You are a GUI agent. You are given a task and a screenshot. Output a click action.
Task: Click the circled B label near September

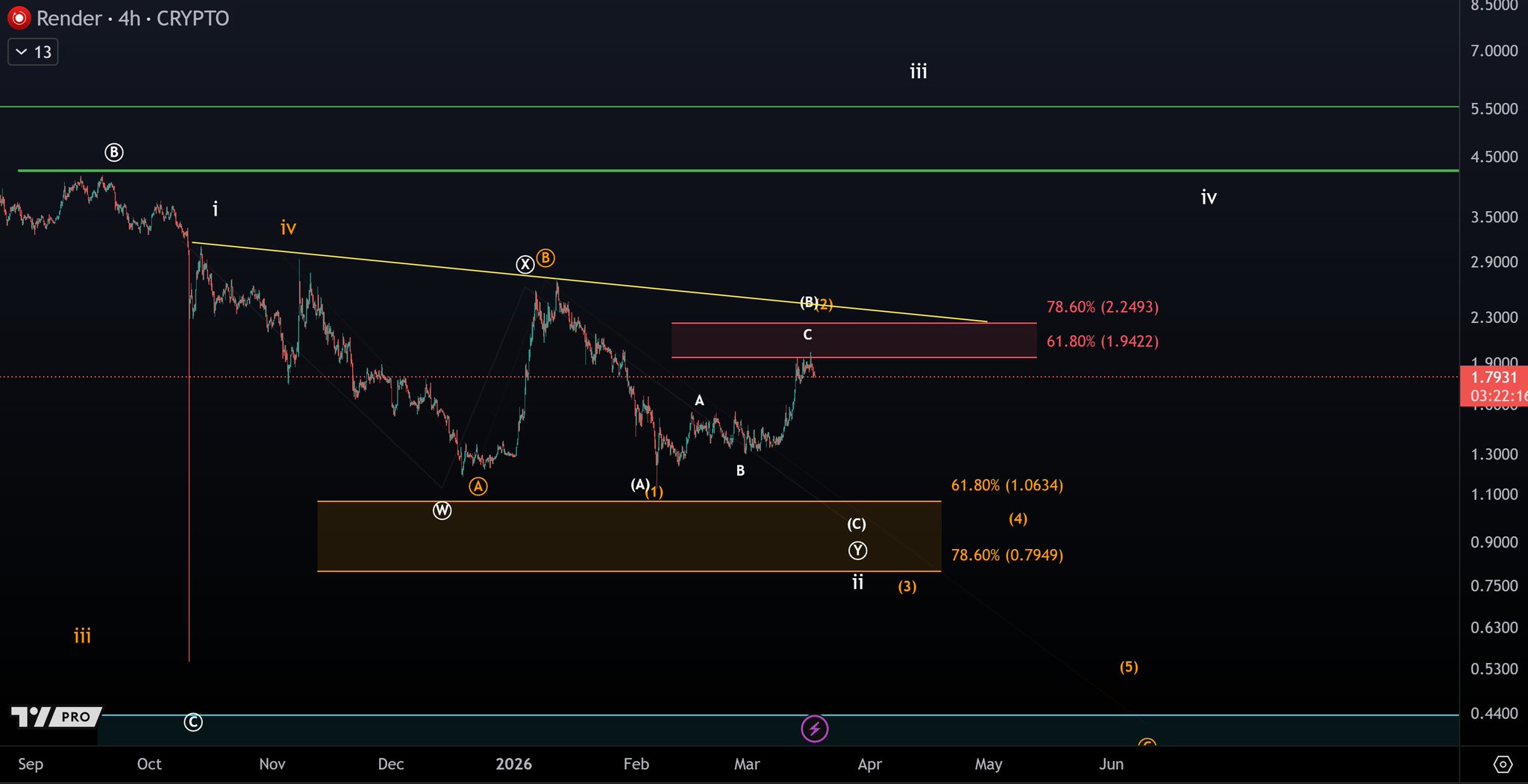tap(113, 153)
